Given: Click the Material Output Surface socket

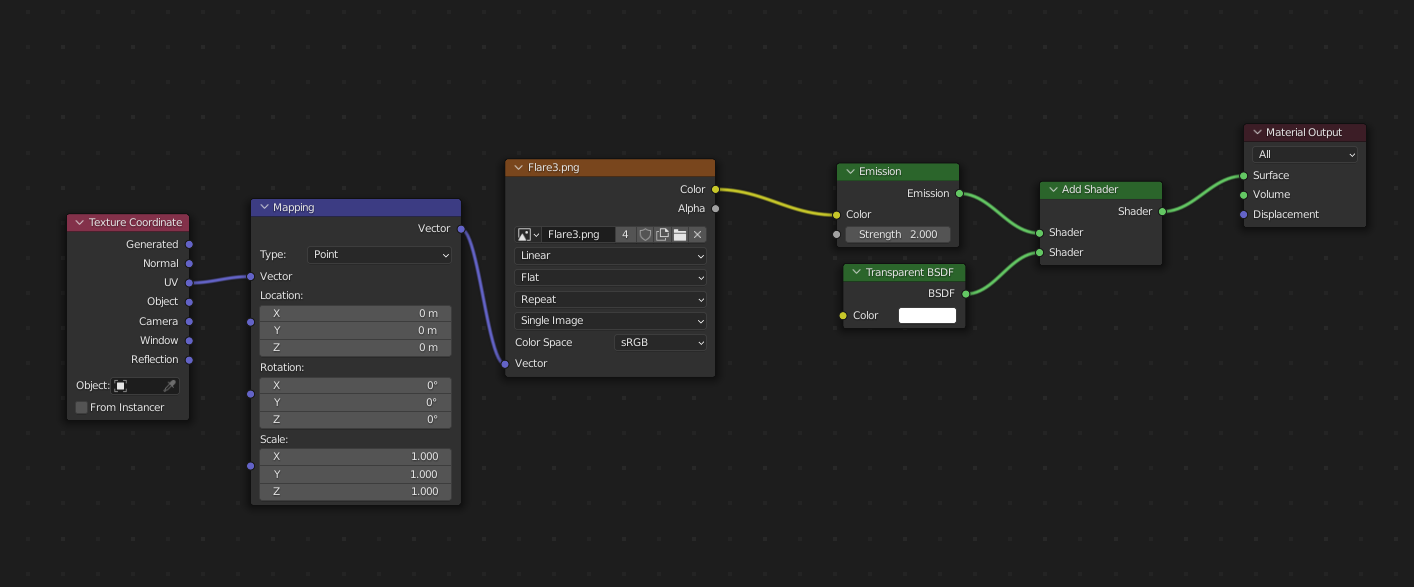Looking at the screenshot, I should (x=1244, y=175).
